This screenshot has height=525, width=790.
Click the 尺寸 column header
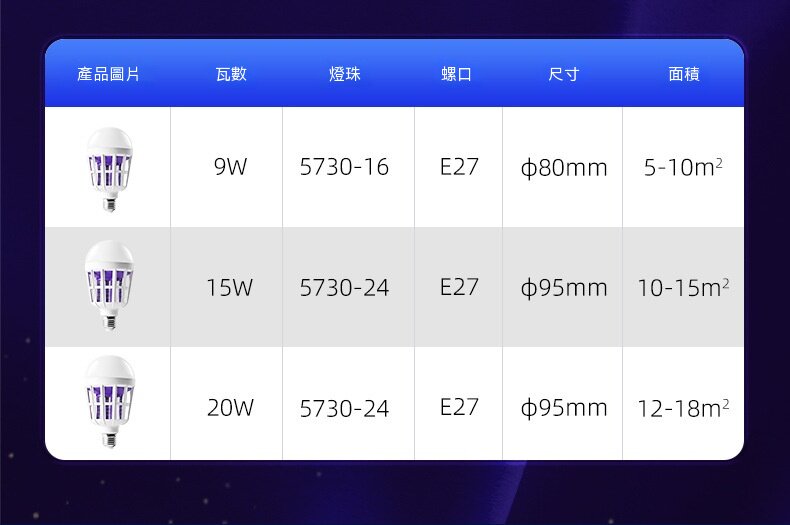(x=563, y=74)
